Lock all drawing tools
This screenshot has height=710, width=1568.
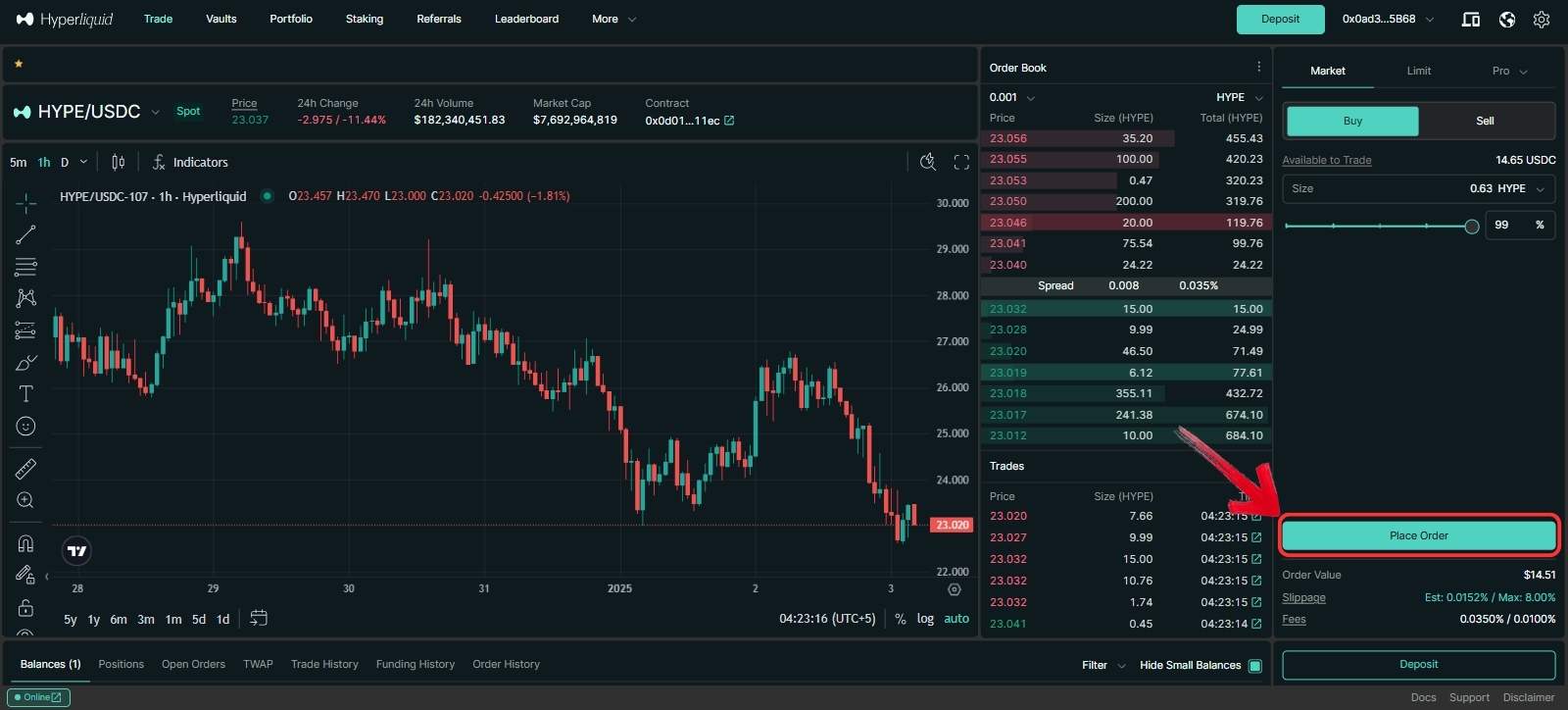tap(26, 608)
